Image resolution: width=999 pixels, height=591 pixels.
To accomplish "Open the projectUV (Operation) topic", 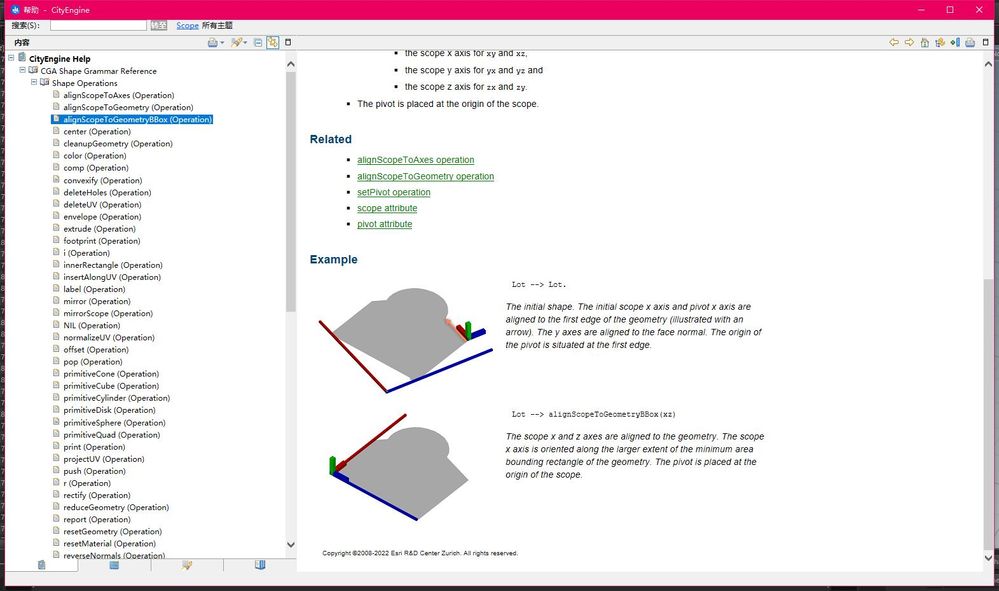I will pos(103,459).
